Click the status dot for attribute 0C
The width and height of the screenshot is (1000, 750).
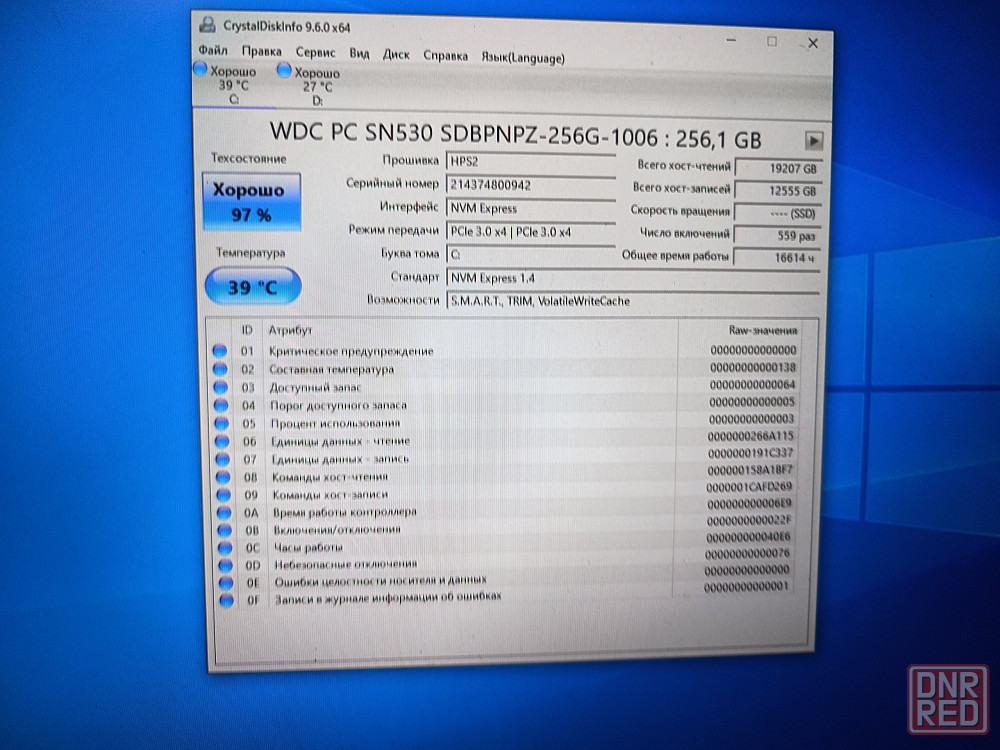pyautogui.click(x=225, y=547)
